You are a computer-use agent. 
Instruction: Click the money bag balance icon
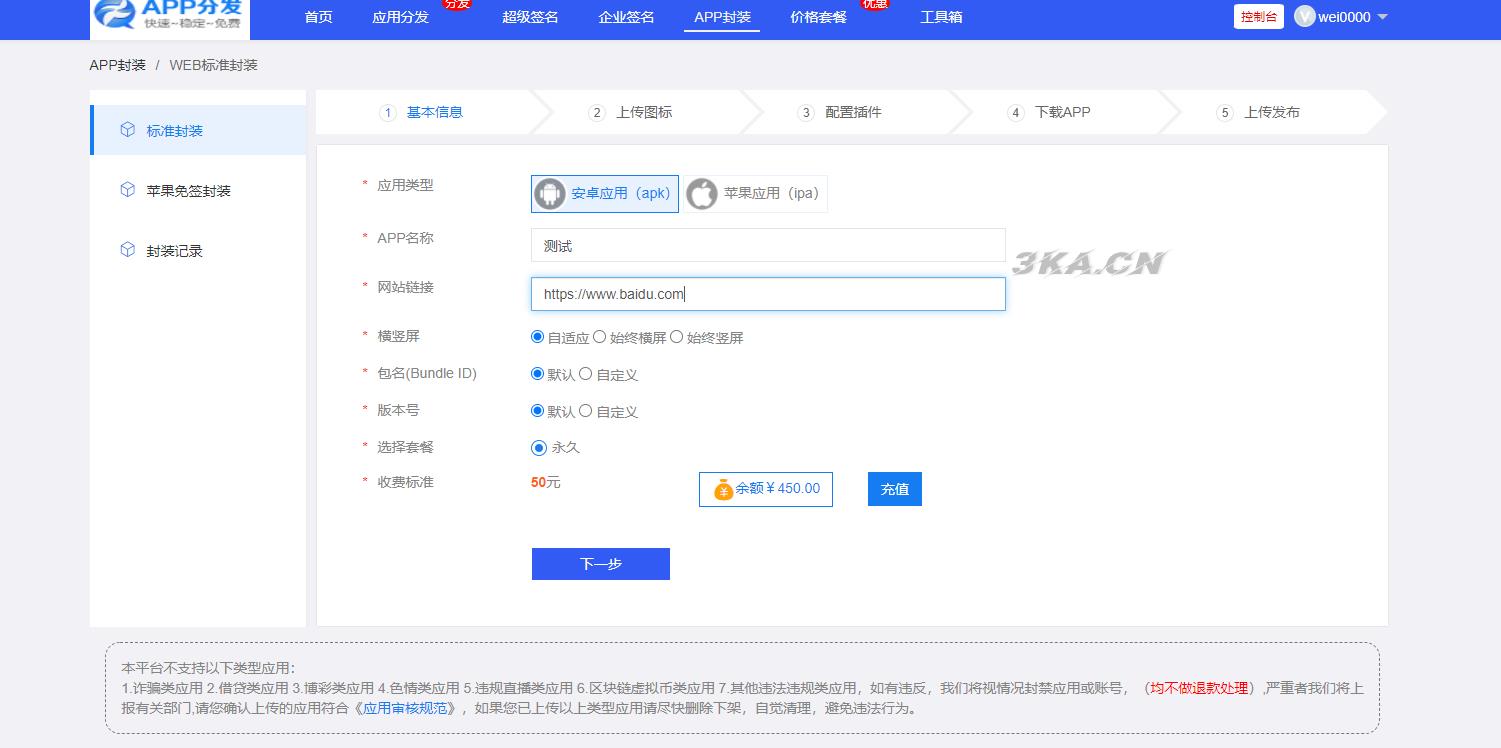pyautogui.click(x=723, y=490)
